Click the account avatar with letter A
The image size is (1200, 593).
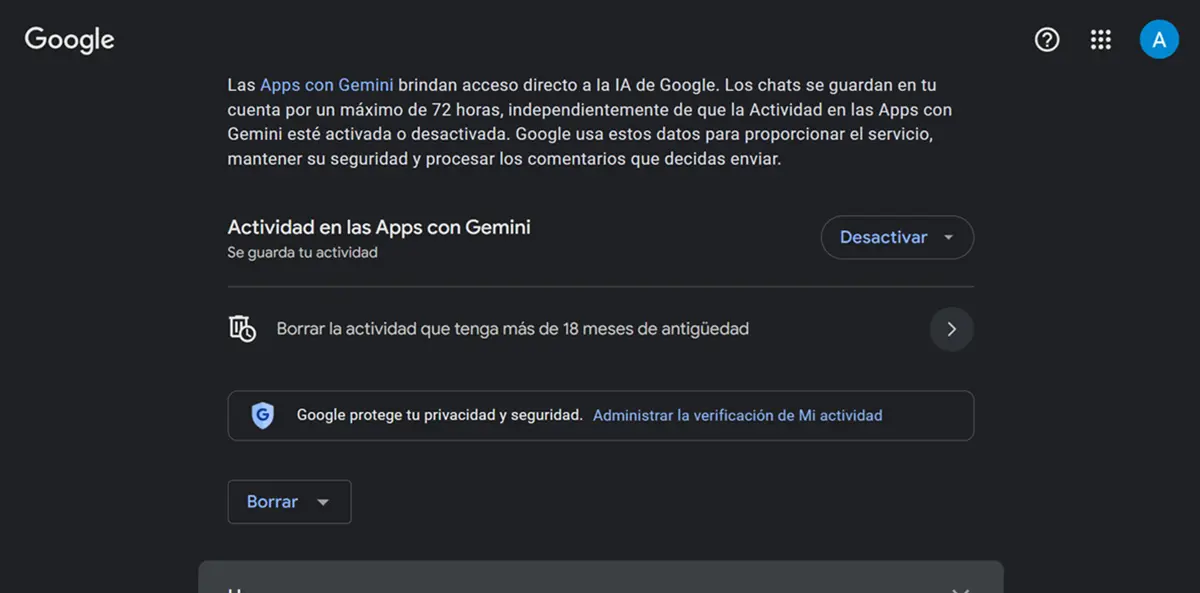click(x=1159, y=40)
